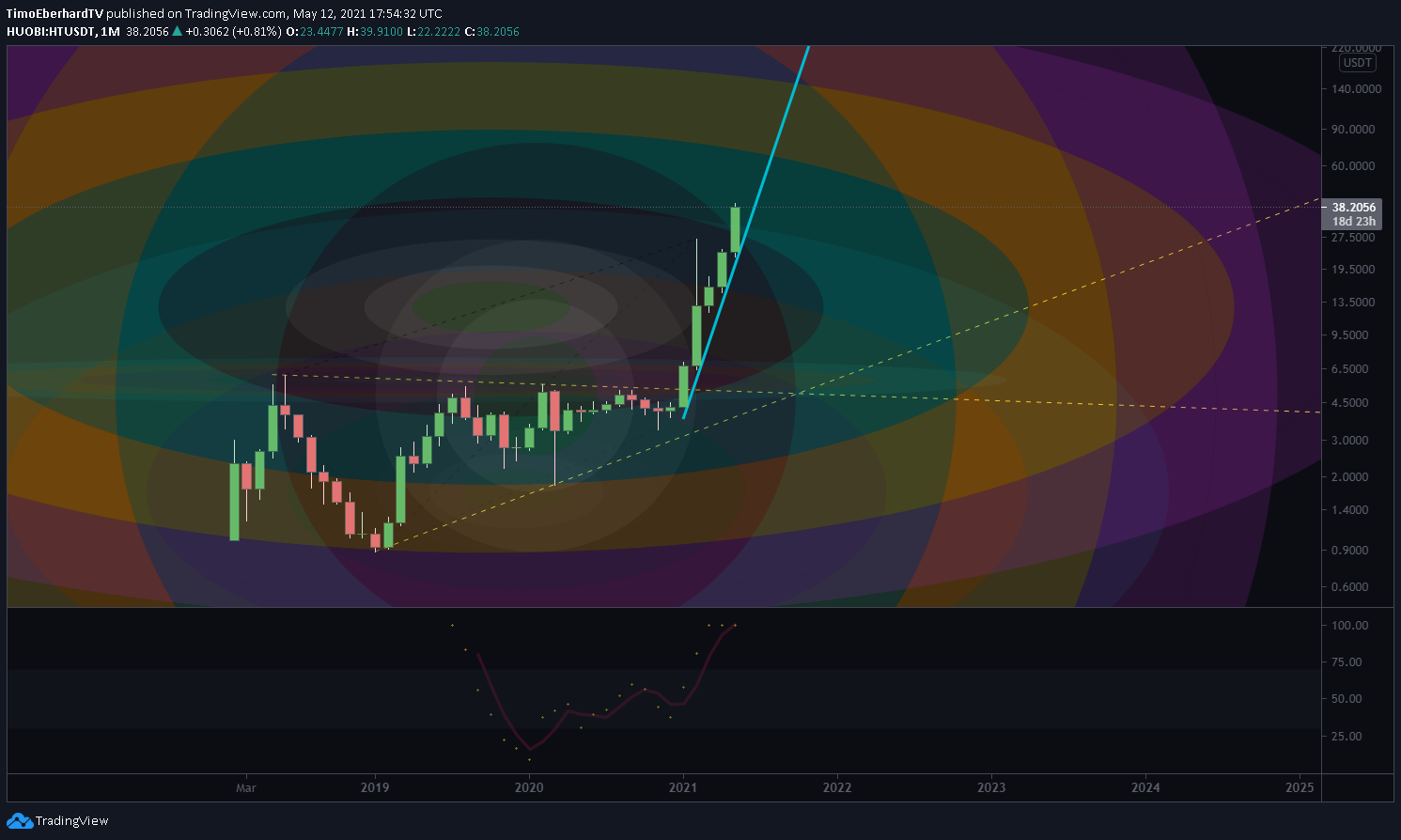The height and width of the screenshot is (840, 1401).
Task: Click the low value L:22.2222
Action: tap(433, 32)
